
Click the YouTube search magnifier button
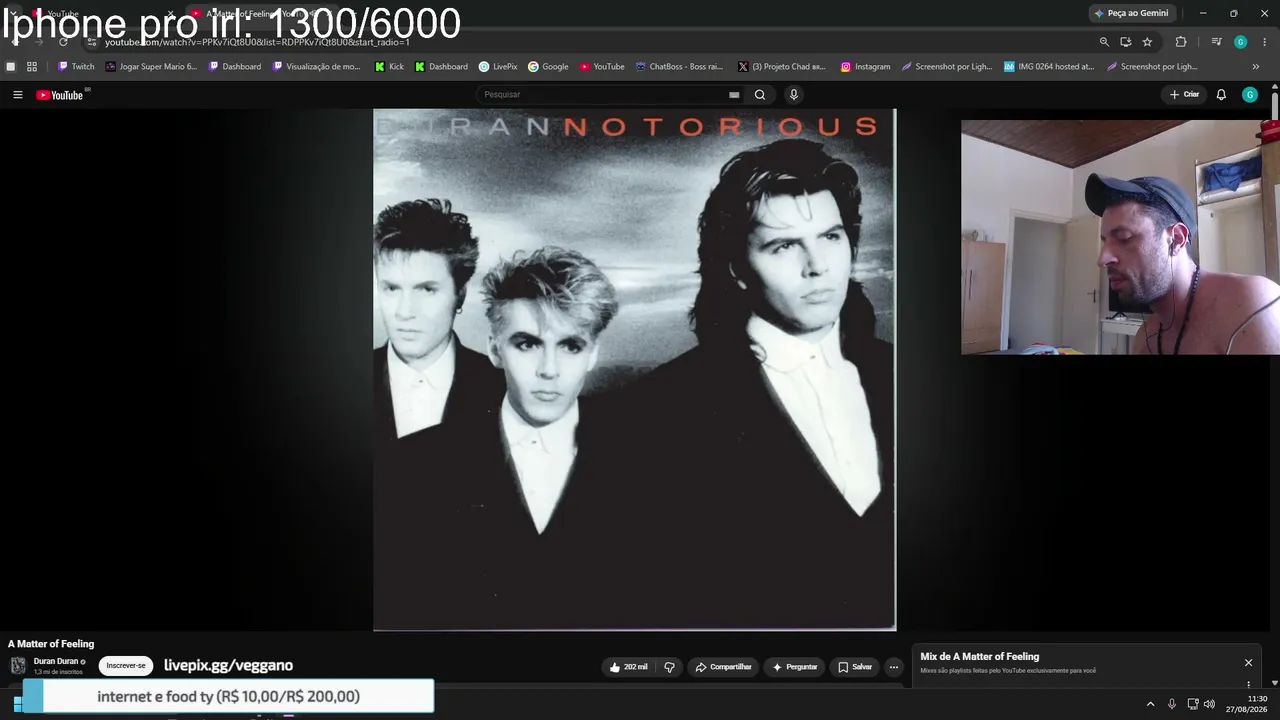pos(760,95)
